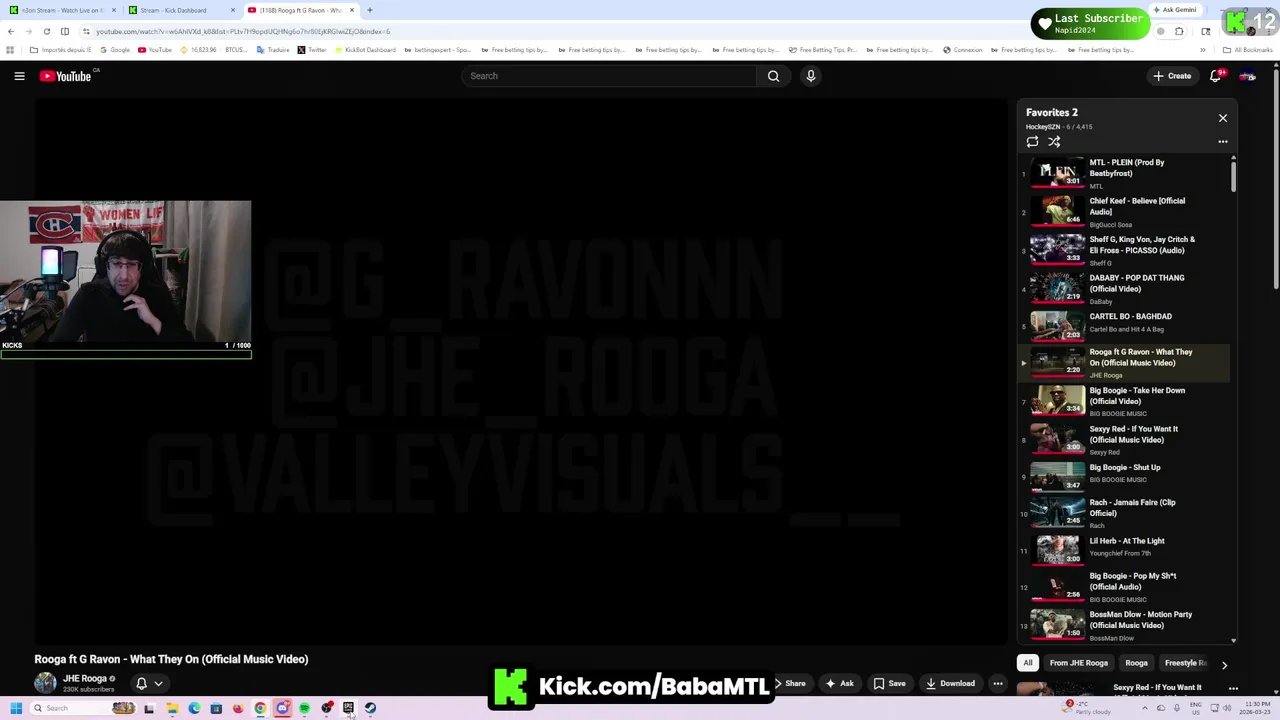This screenshot has height=720, width=1280.
Task: Open the Traduire bookmark
Action: pos(273,50)
